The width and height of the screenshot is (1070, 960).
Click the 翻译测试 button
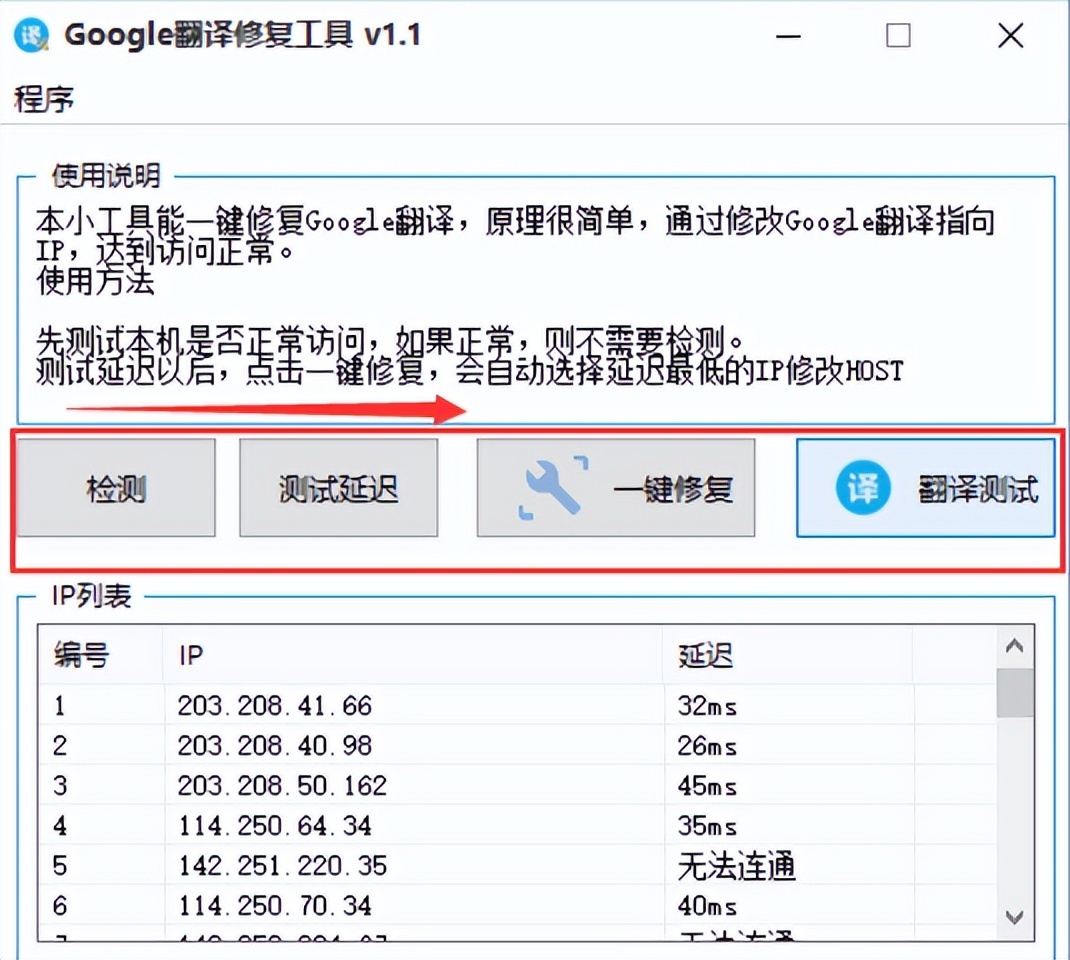[925, 488]
